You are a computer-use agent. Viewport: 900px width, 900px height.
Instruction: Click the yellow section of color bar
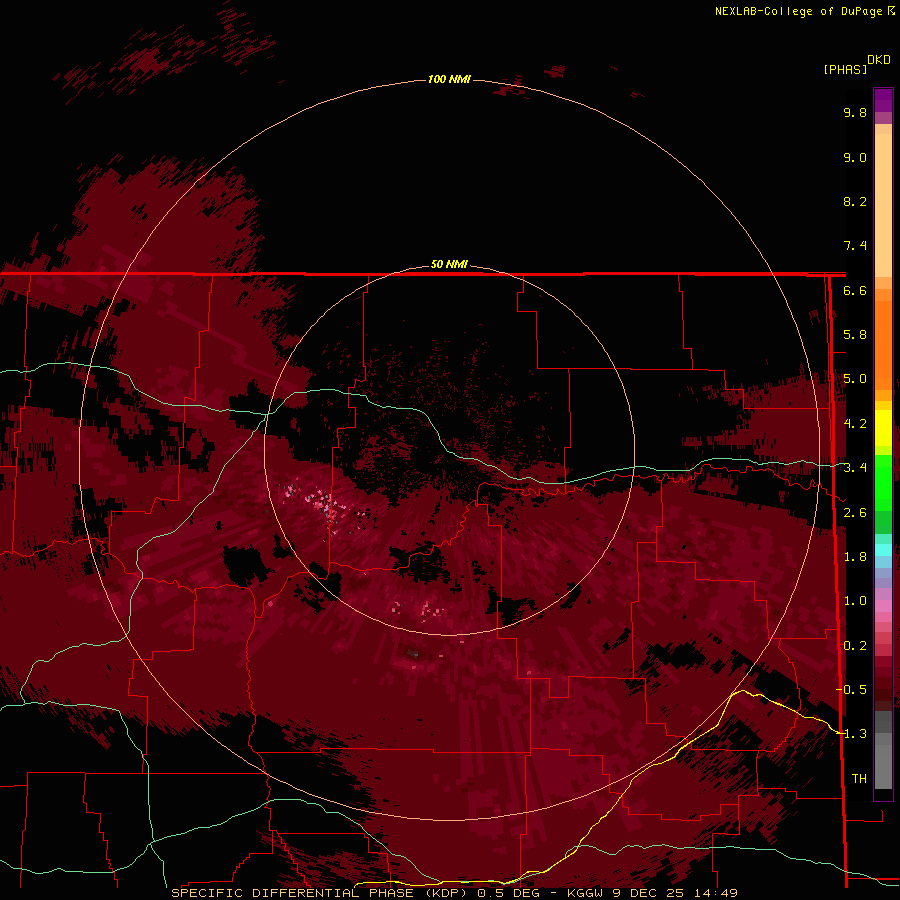(x=883, y=428)
